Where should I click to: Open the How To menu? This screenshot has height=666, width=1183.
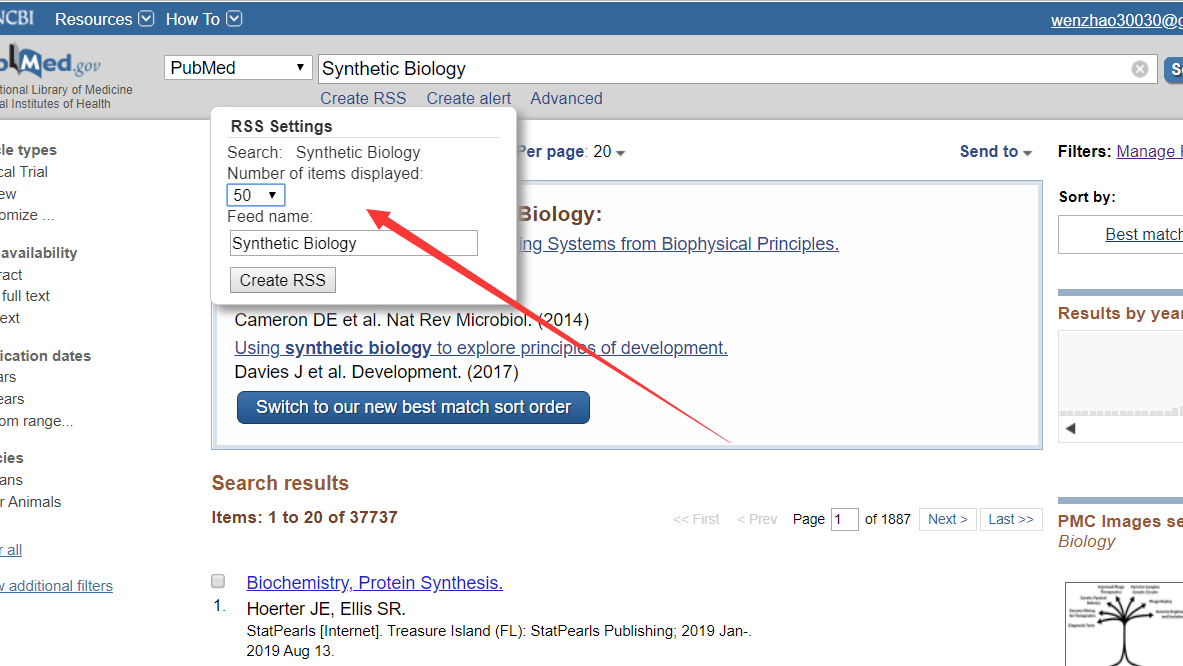[203, 19]
